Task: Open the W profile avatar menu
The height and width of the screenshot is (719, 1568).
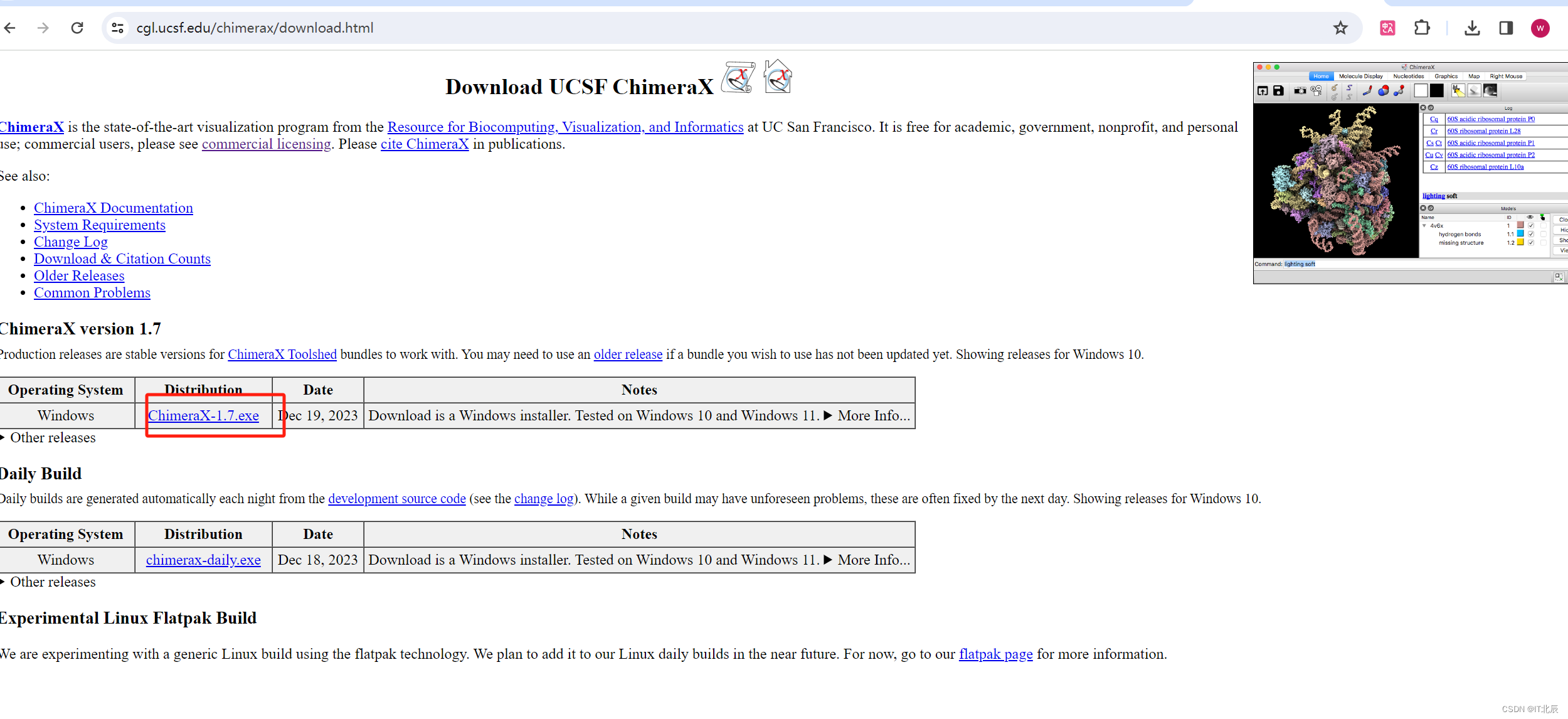Action: click(x=1540, y=28)
